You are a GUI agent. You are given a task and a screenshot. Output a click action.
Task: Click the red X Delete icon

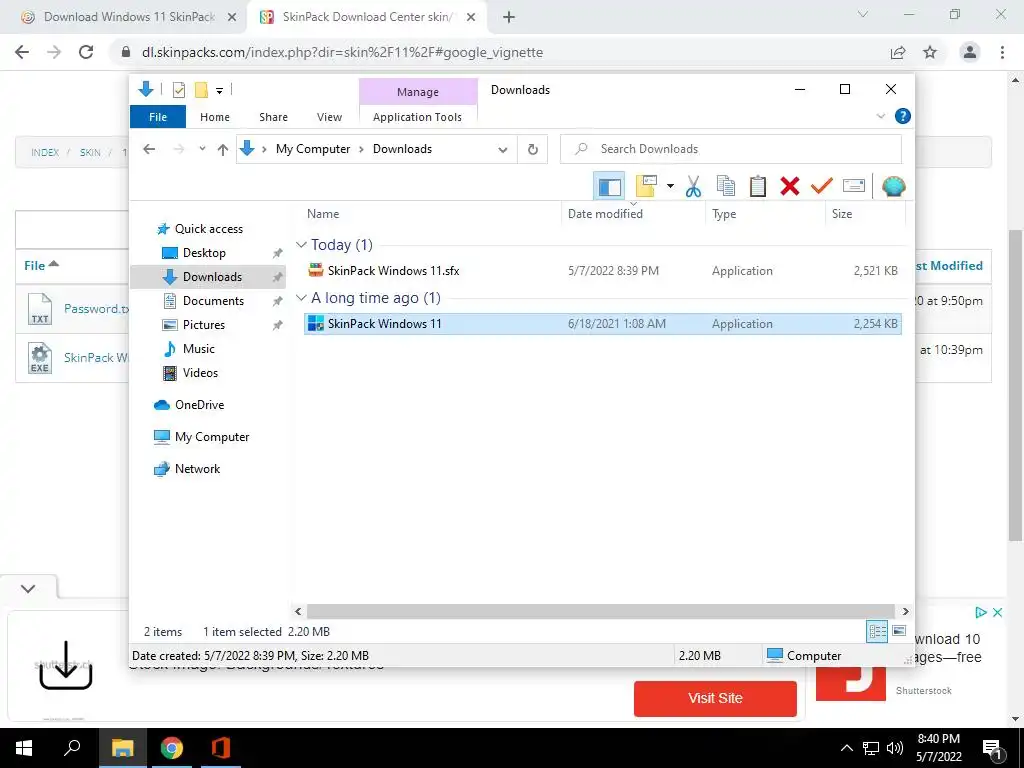[x=790, y=187]
